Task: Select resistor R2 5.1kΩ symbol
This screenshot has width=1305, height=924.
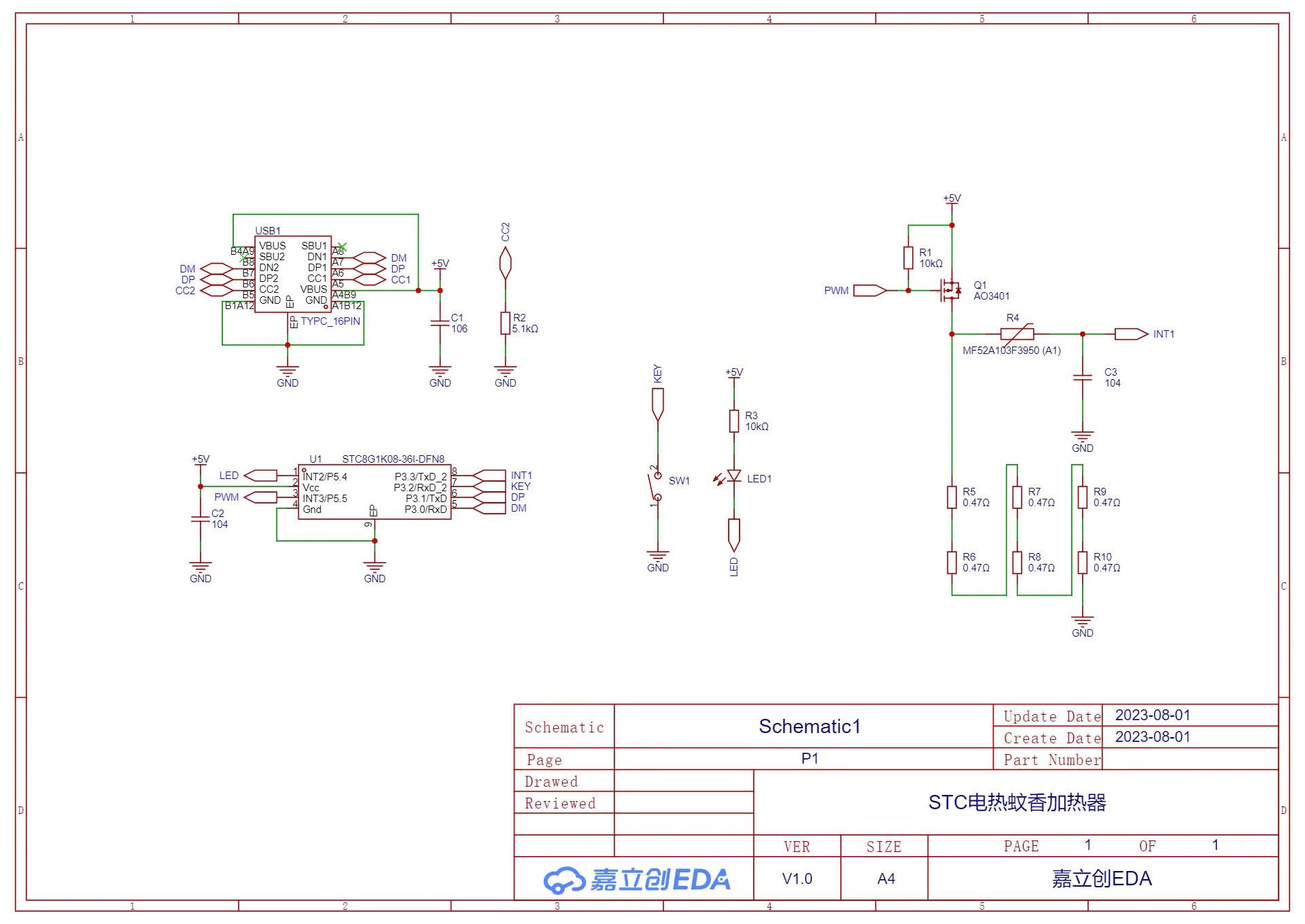Action: pos(505,323)
